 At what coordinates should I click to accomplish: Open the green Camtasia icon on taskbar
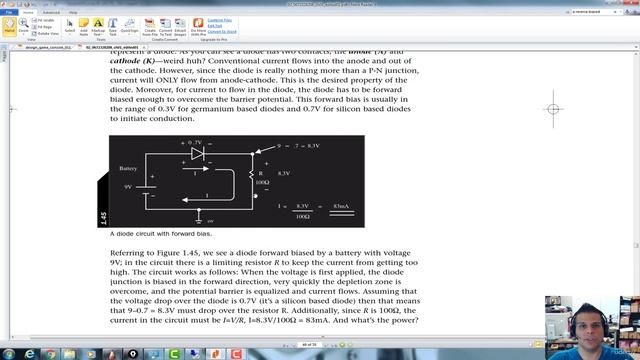(x=174, y=354)
